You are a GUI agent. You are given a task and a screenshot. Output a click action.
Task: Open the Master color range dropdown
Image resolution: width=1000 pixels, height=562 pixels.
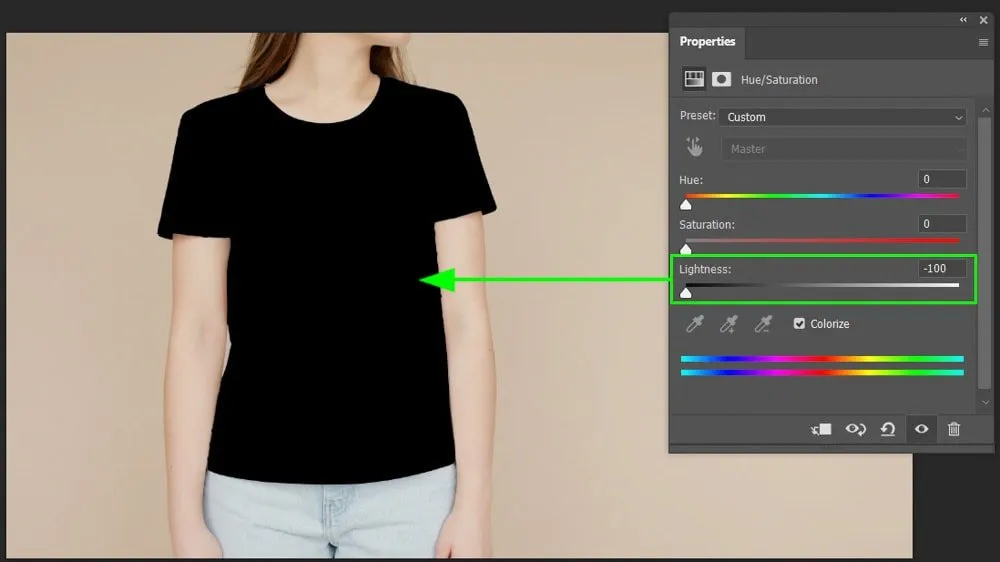pos(843,149)
